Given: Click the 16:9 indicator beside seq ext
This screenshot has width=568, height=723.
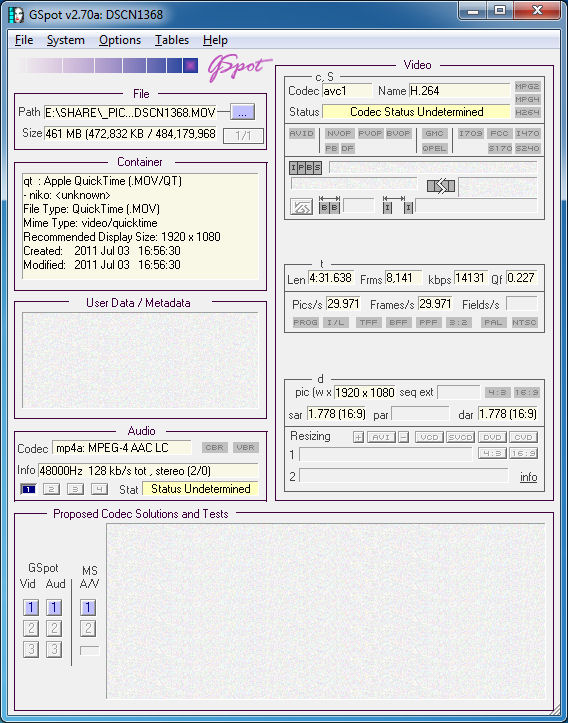Looking at the screenshot, I should 526,392.
